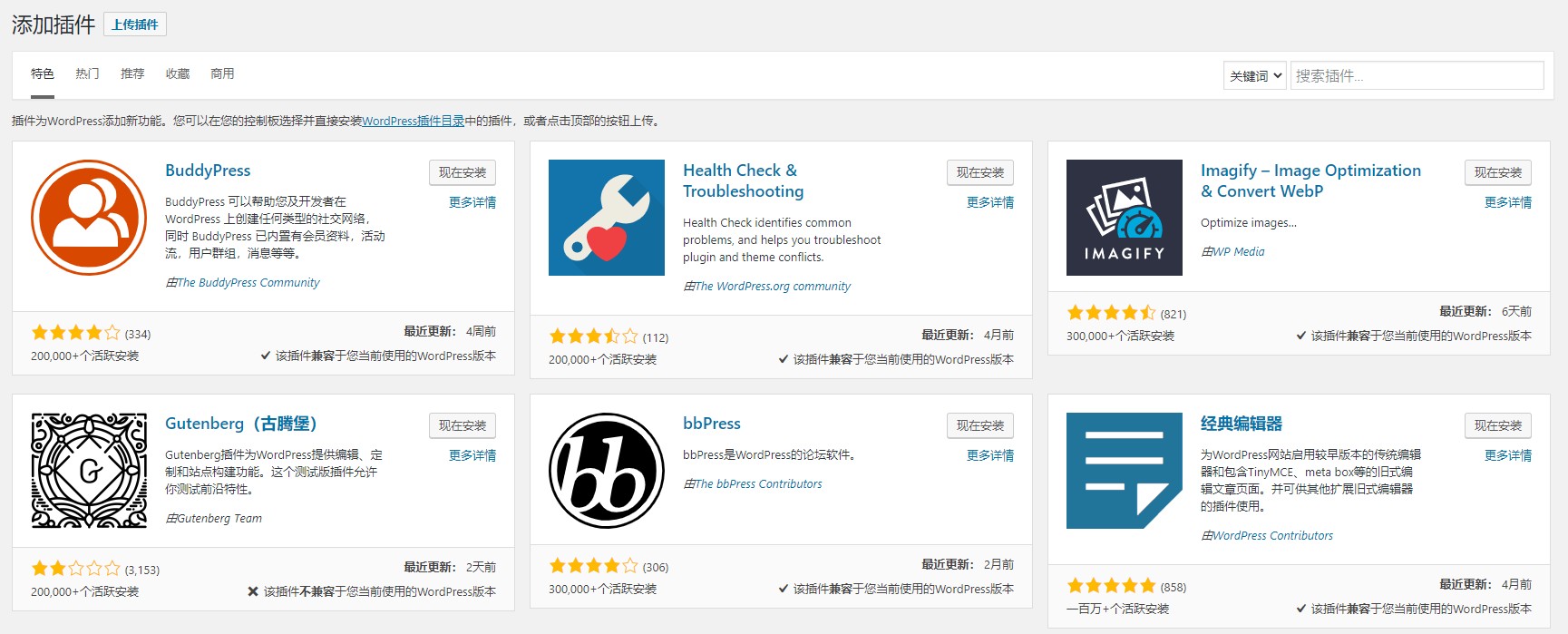Show 更多详情 for Gutenberg

(472, 455)
